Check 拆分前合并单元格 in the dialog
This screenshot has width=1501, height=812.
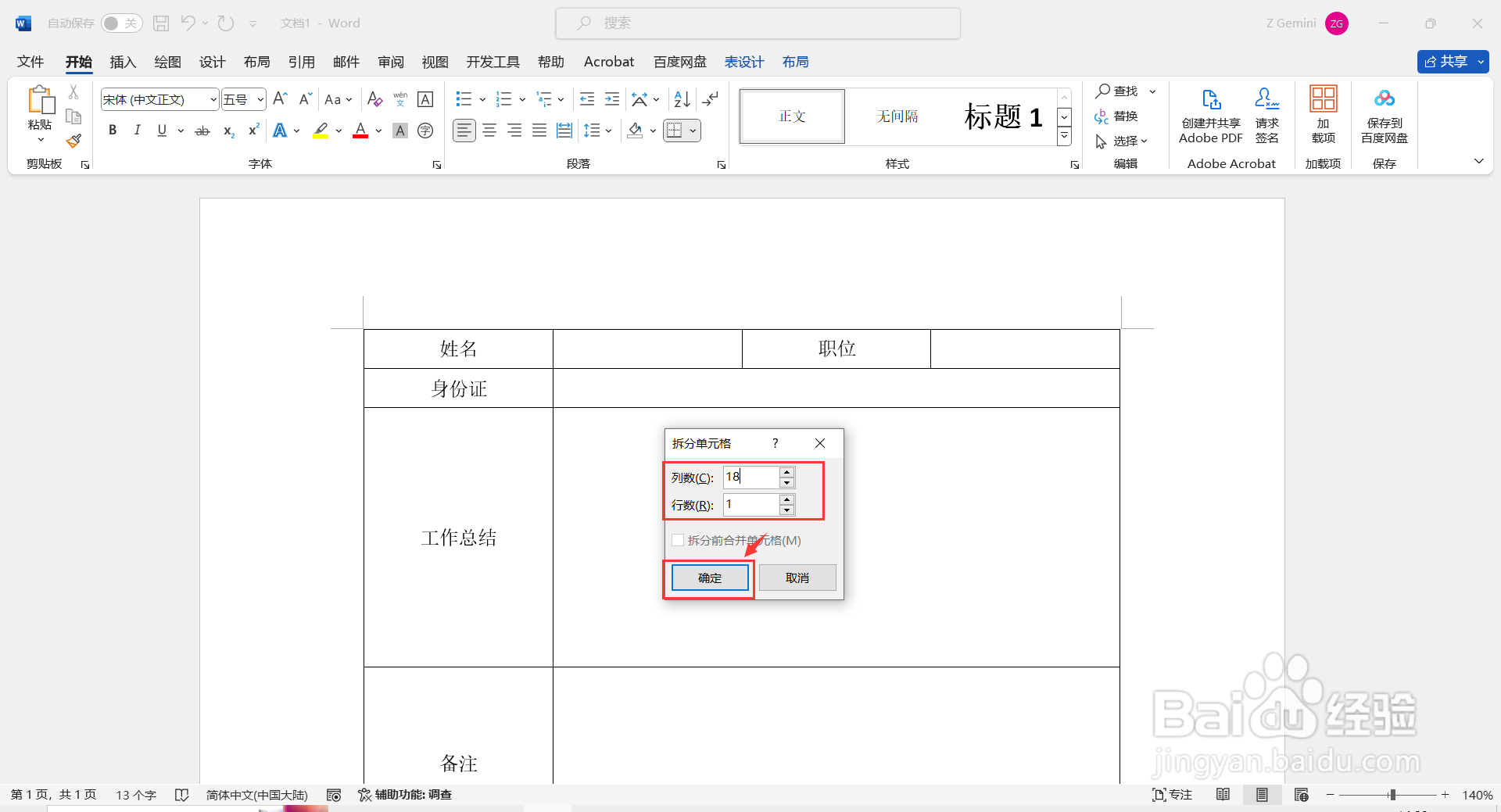point(679,540)
